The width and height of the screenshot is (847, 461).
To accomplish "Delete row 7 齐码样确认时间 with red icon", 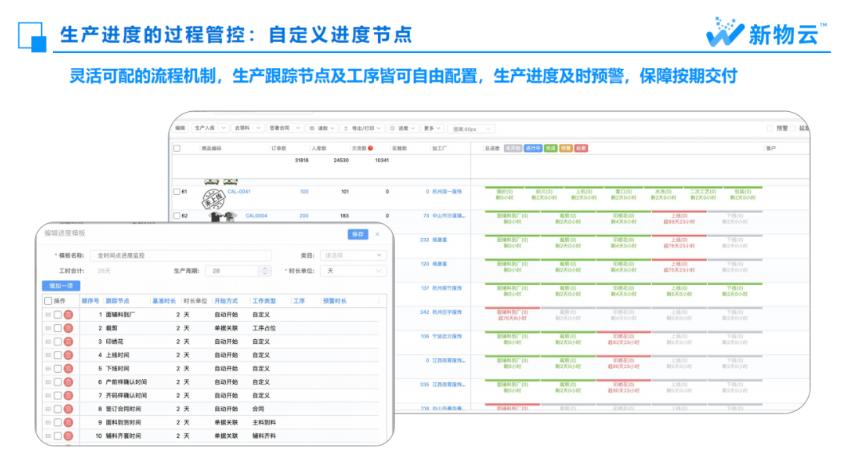I will pos(68,396).
